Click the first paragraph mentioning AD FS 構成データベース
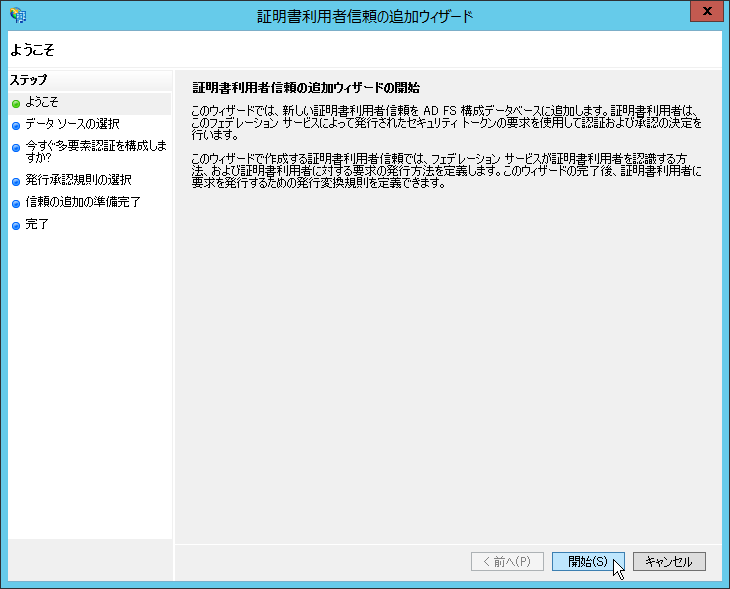Screen dimensions: 730x589 pos(446,123)
